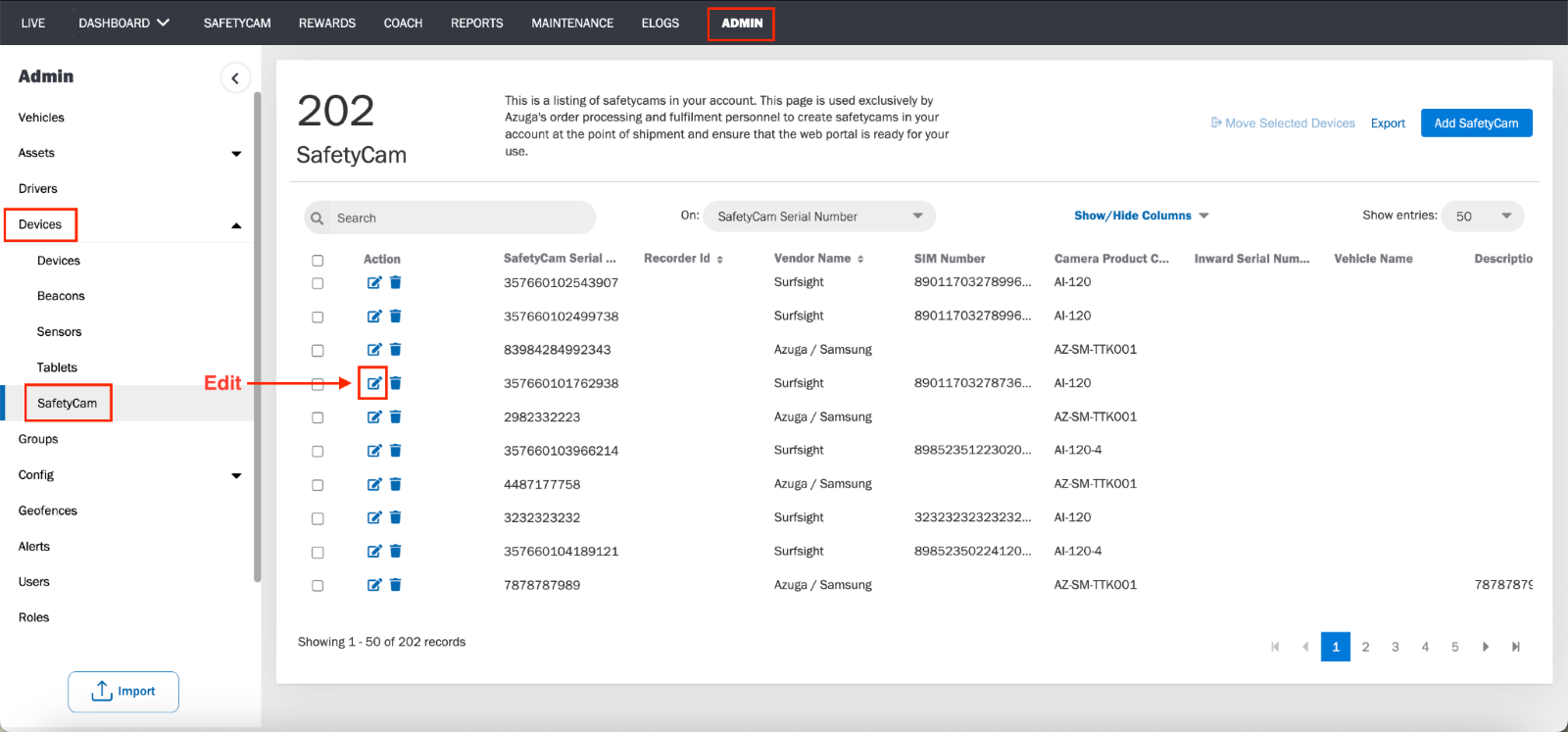Expand the Config sidebar section

[x=236, y=476]
